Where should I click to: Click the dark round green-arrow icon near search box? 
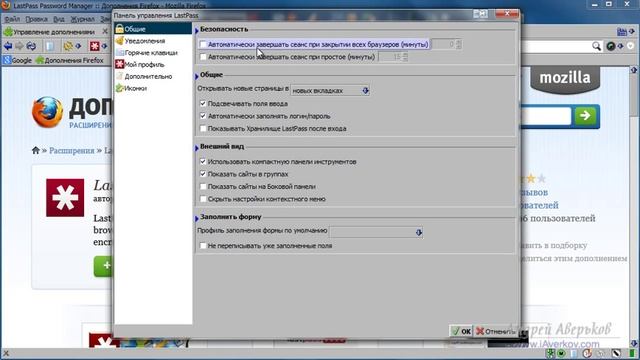point(611,46)
